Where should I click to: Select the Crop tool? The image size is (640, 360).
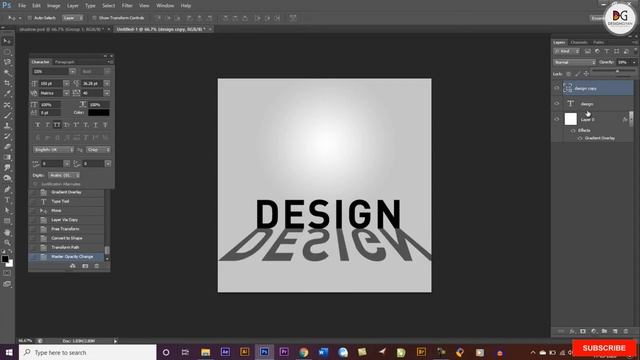pos(7,83)
